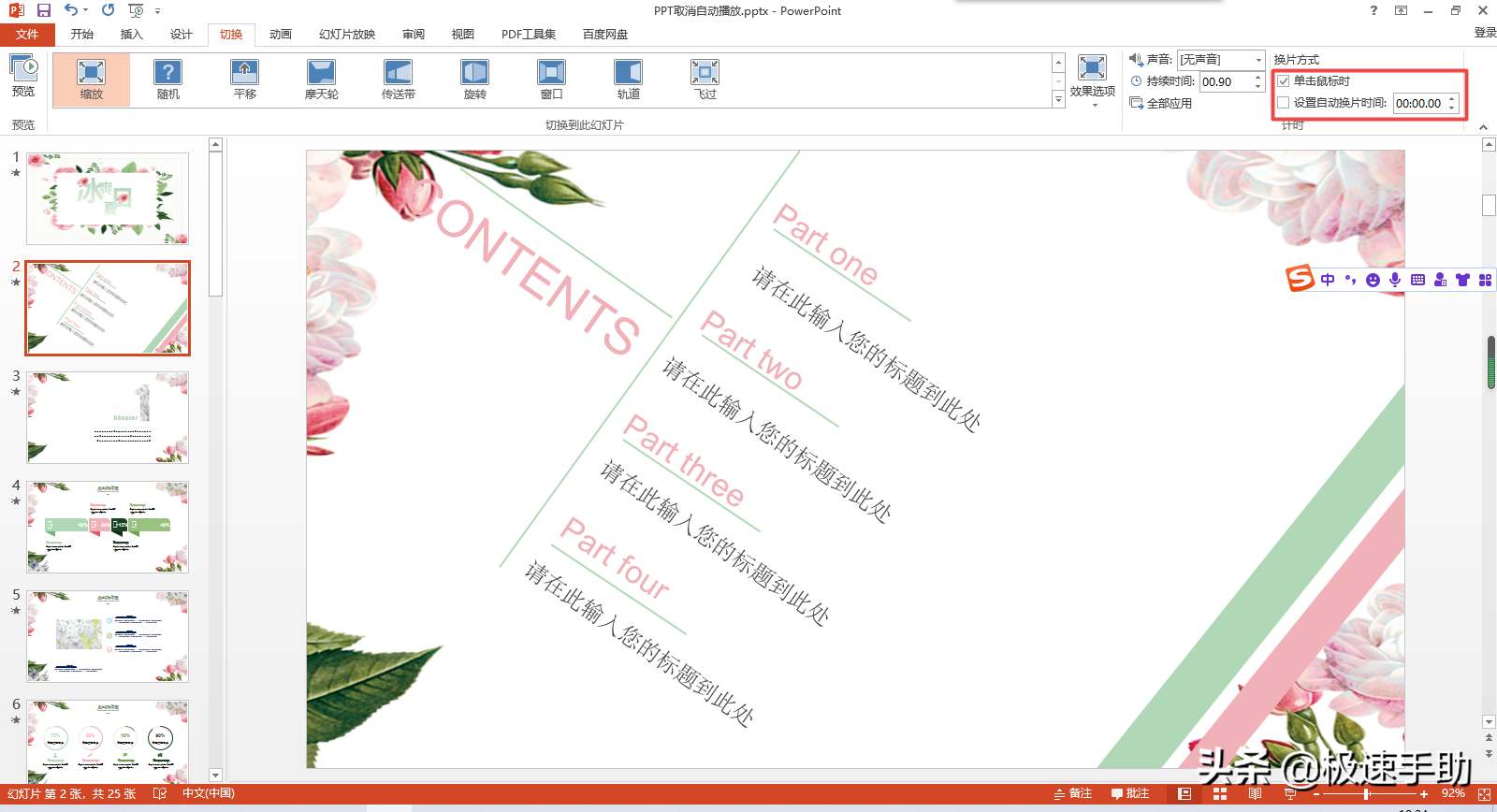The height and width of the screenshot is (812, 1497).
Task: Apply the 传送带 conveyor transition
Action: point(399,80)
